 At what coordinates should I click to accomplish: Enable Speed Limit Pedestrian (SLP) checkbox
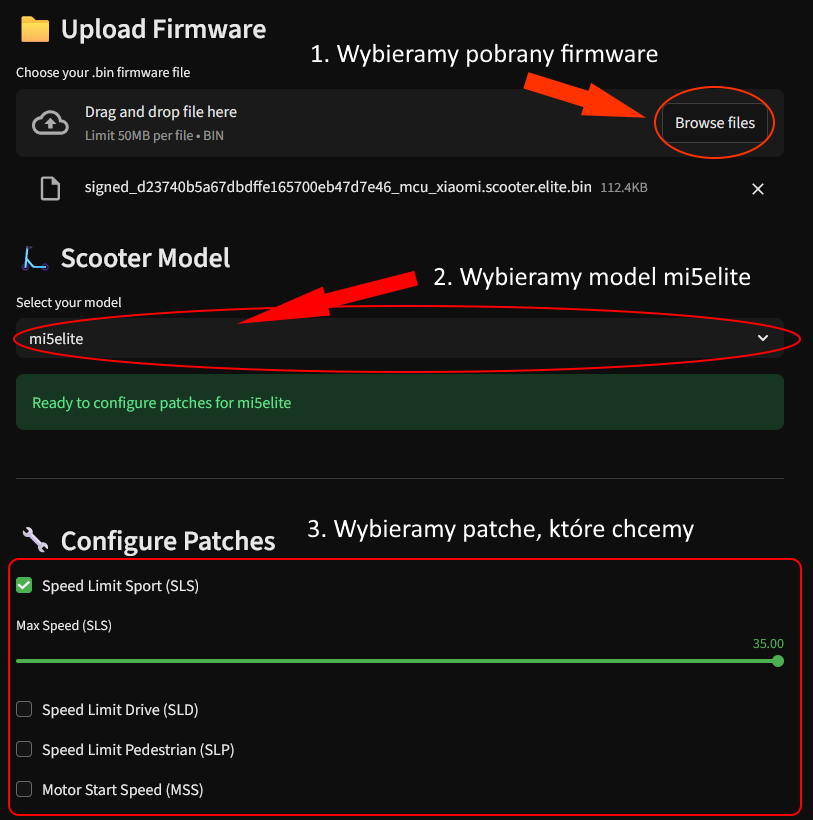pos(24,749)
